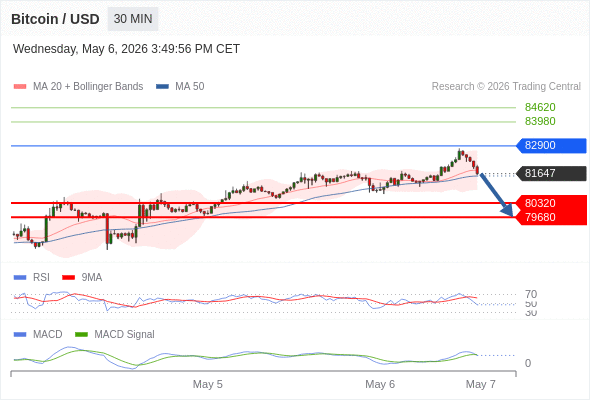Click the MA 20 + Bollinger Bands swatch
590x400 pixels.
point(20,87)
